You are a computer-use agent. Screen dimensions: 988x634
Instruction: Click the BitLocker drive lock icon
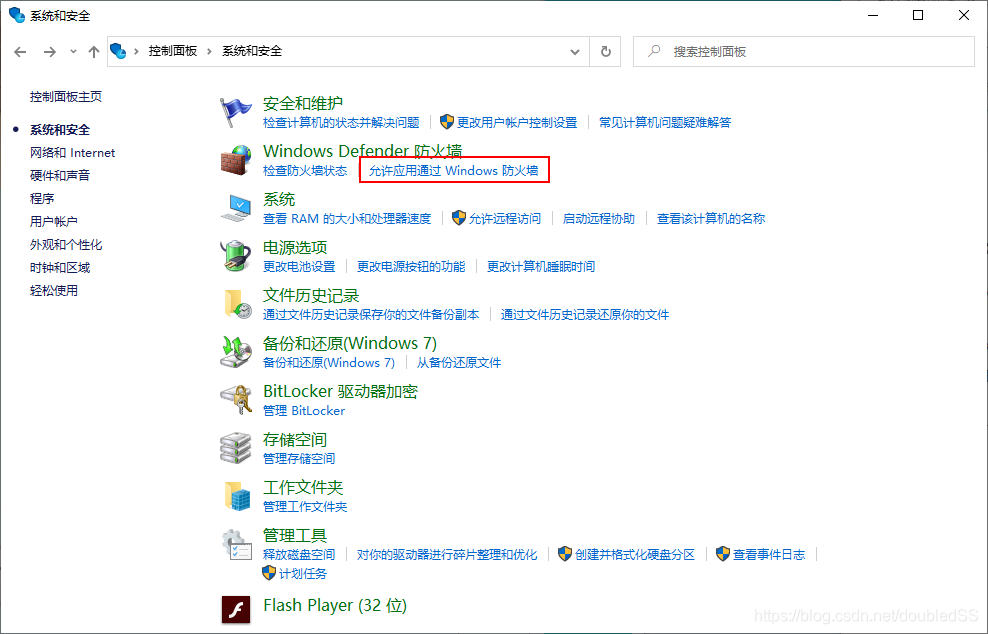236,400
